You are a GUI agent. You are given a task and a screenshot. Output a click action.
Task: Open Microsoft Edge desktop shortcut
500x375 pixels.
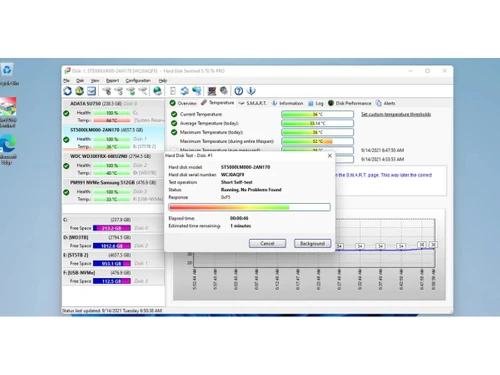tap(8, 149)
